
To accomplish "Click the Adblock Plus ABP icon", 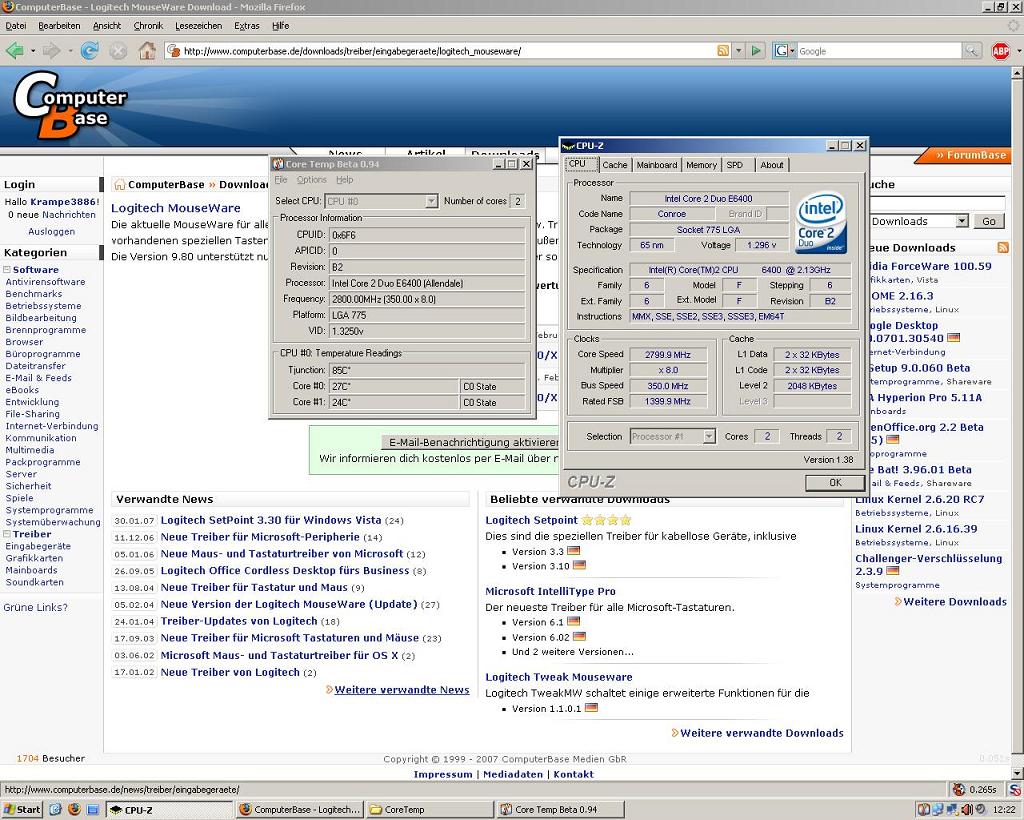I will click(1000, 50).
